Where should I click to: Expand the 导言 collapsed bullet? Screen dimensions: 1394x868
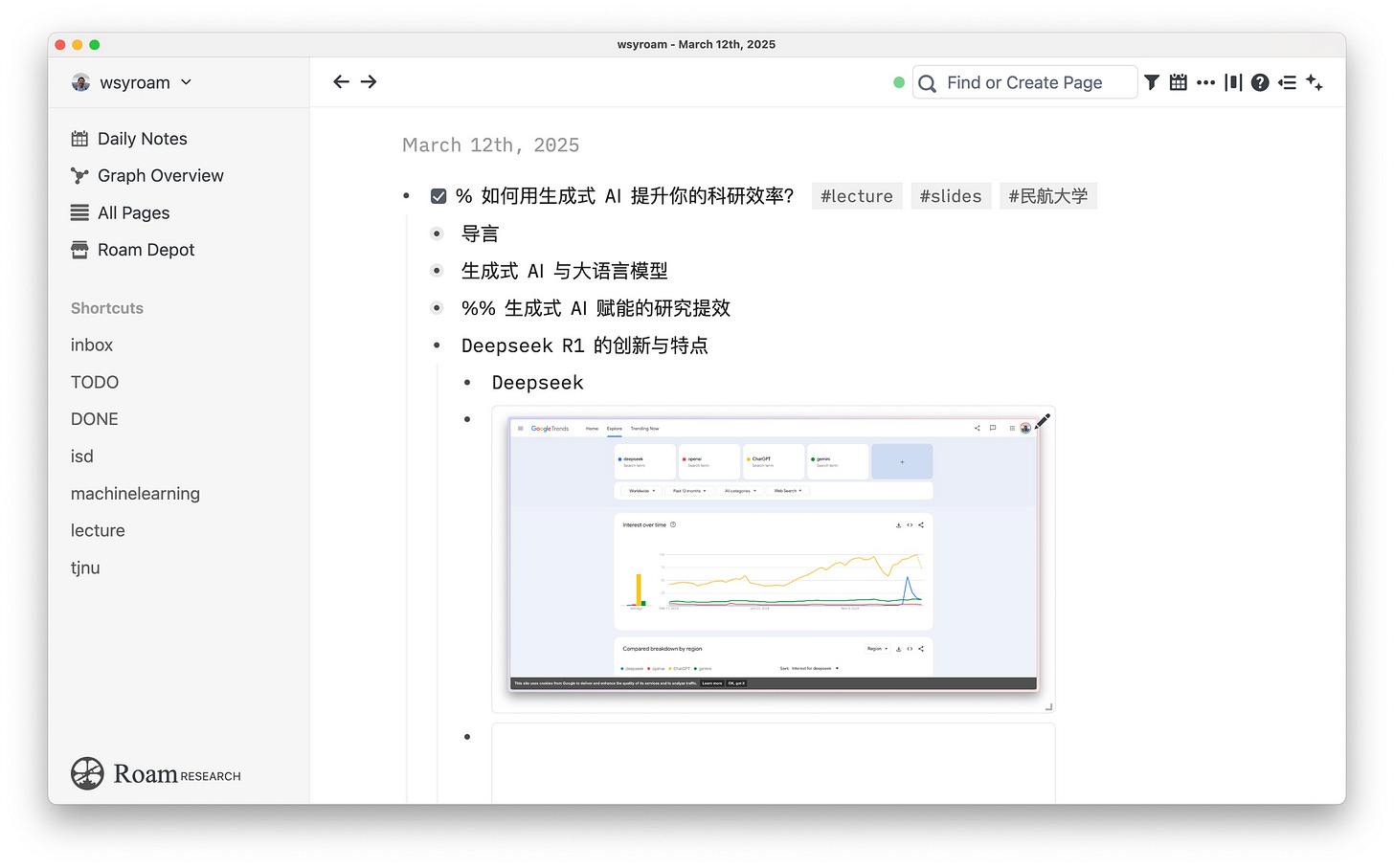click(437, 234)
